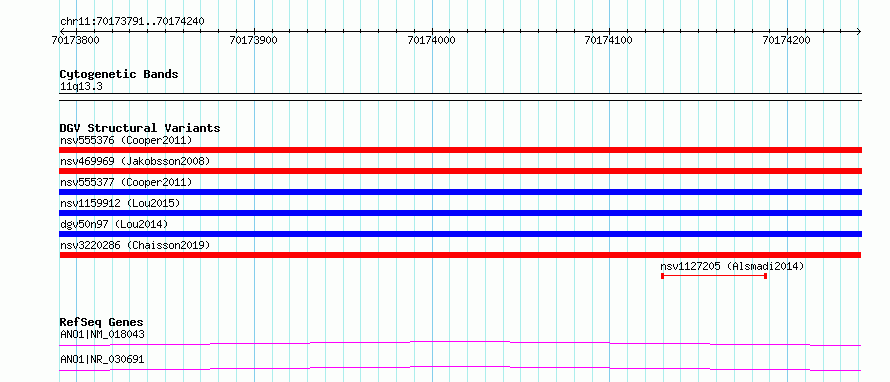Click the left arrowhead of the ruler

pyautogui.click(x=62, y=31)
